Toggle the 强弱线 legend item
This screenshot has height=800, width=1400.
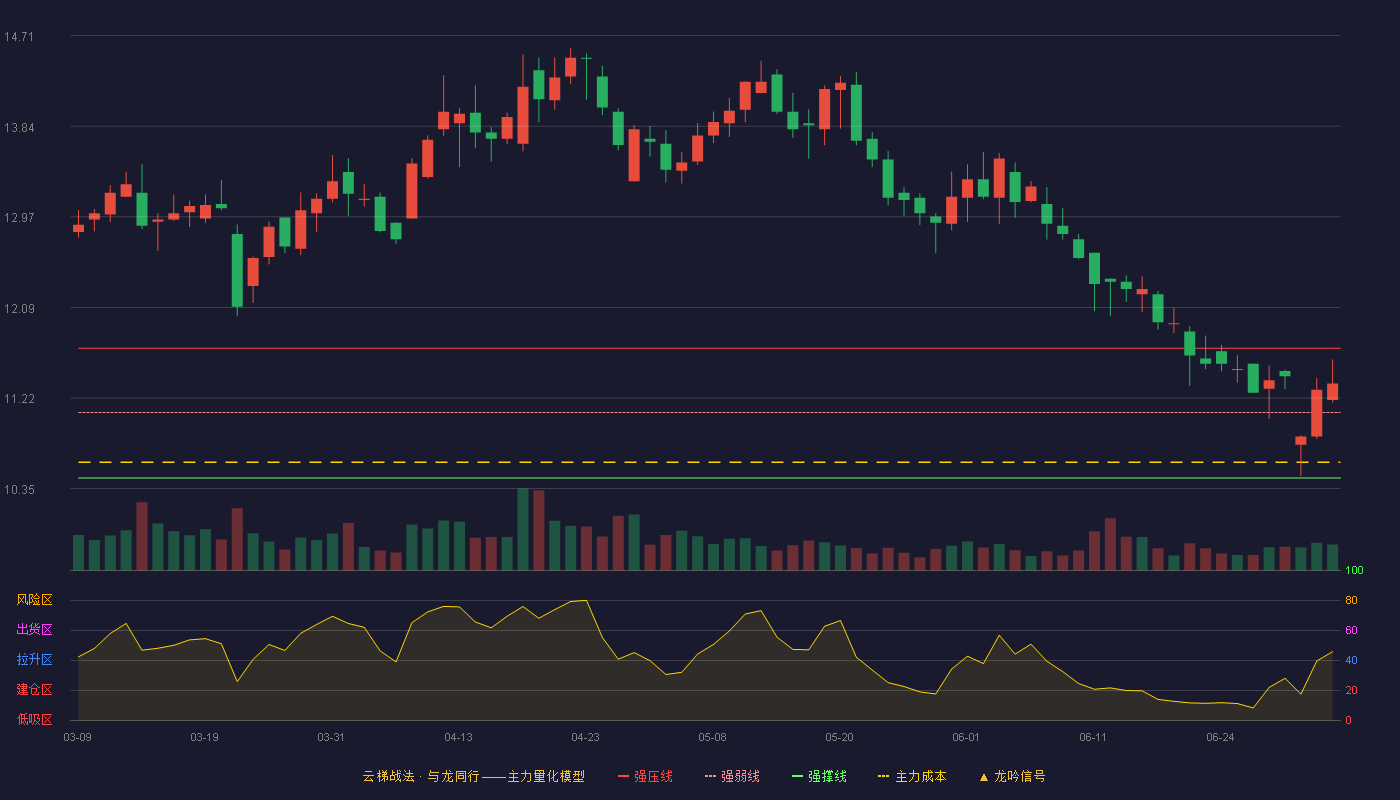point(732,776)
